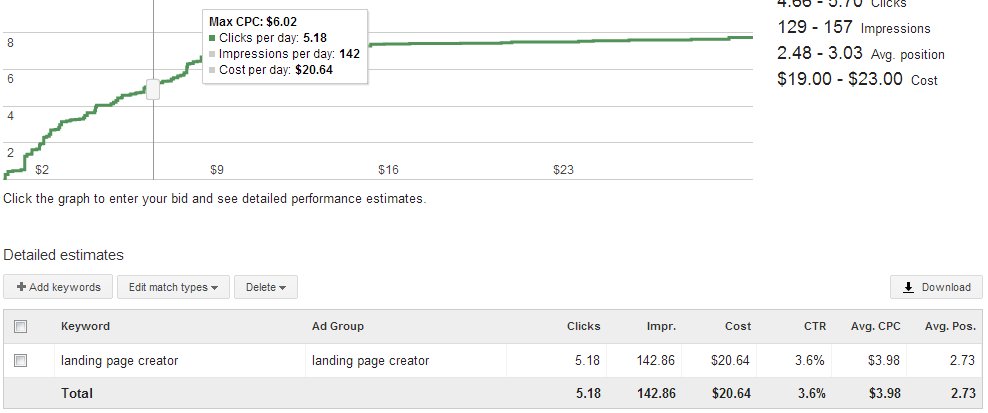This screenshot has height=413, width=988.
Task: Expand the Delete dropdown menu
Action: click(x=266, y=287)
